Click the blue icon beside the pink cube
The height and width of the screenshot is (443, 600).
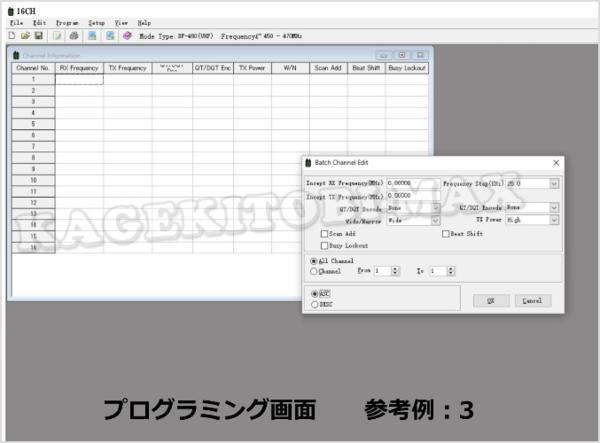(x=110, y=36)
